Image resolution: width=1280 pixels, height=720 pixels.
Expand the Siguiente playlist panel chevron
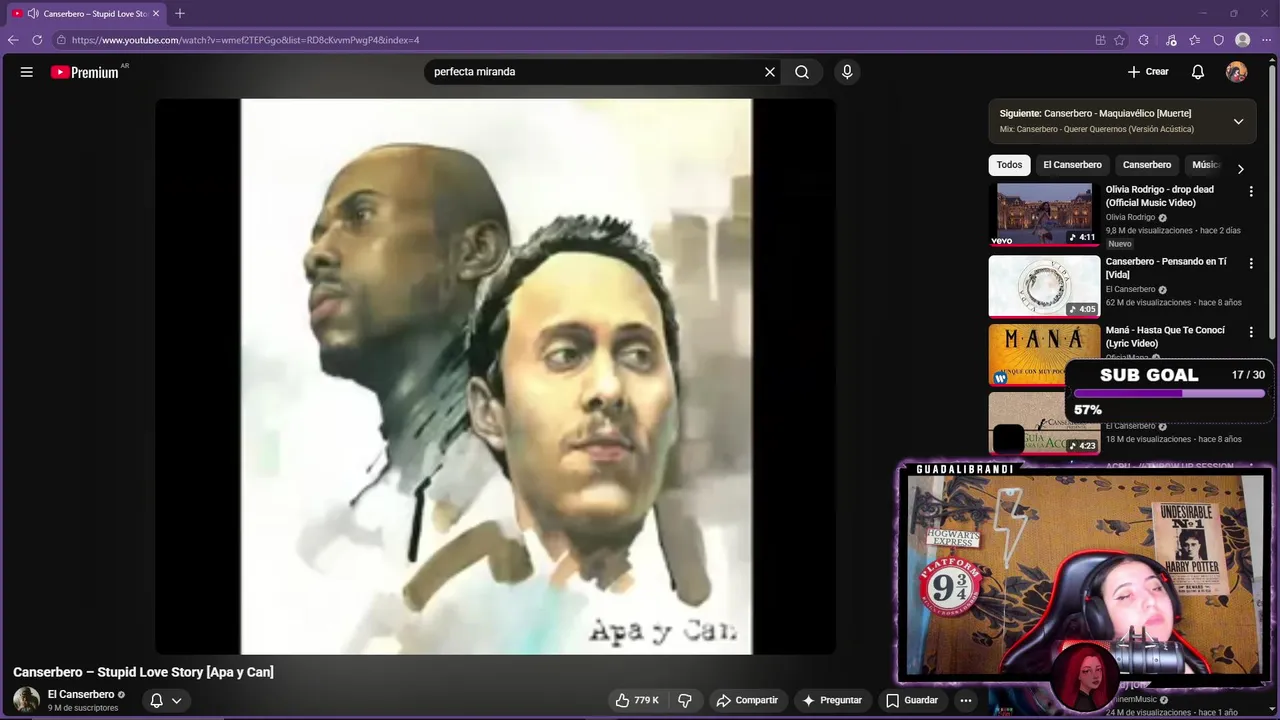point(1238,121)
